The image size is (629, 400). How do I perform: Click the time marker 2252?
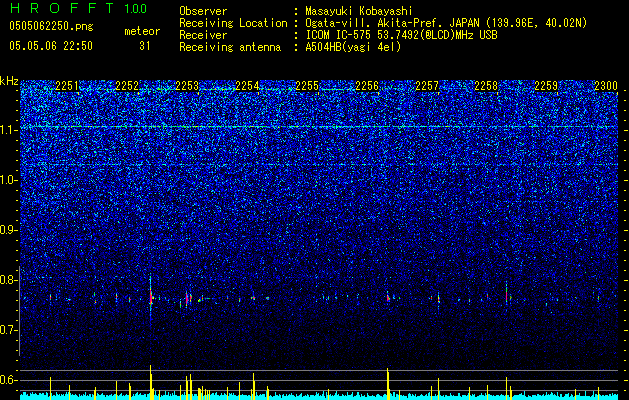tap(127, 86)
